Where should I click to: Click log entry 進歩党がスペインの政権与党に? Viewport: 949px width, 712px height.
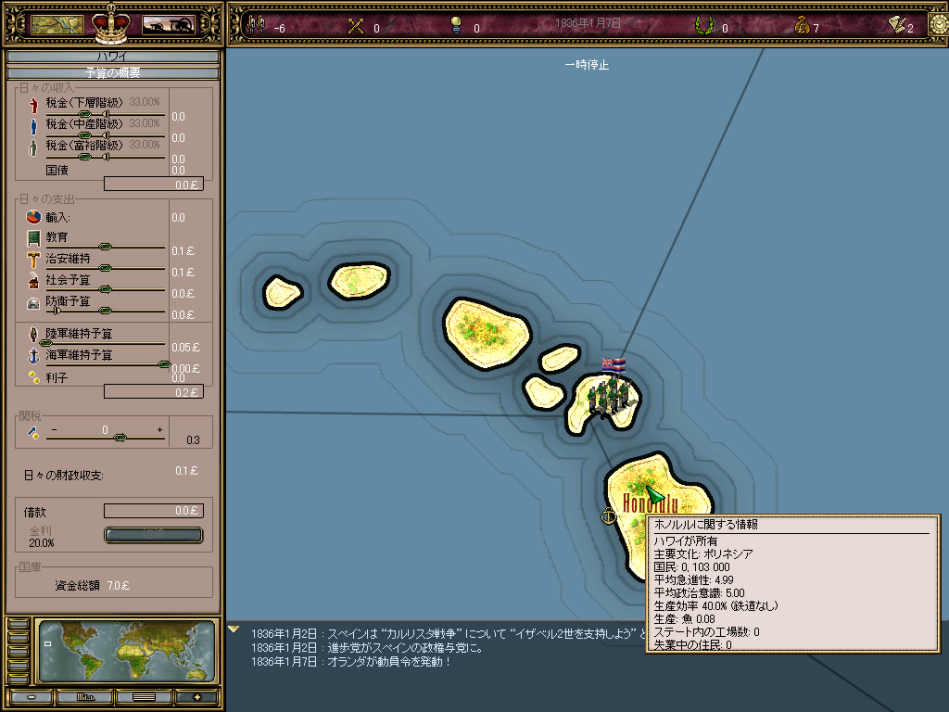tap(367, 648)
